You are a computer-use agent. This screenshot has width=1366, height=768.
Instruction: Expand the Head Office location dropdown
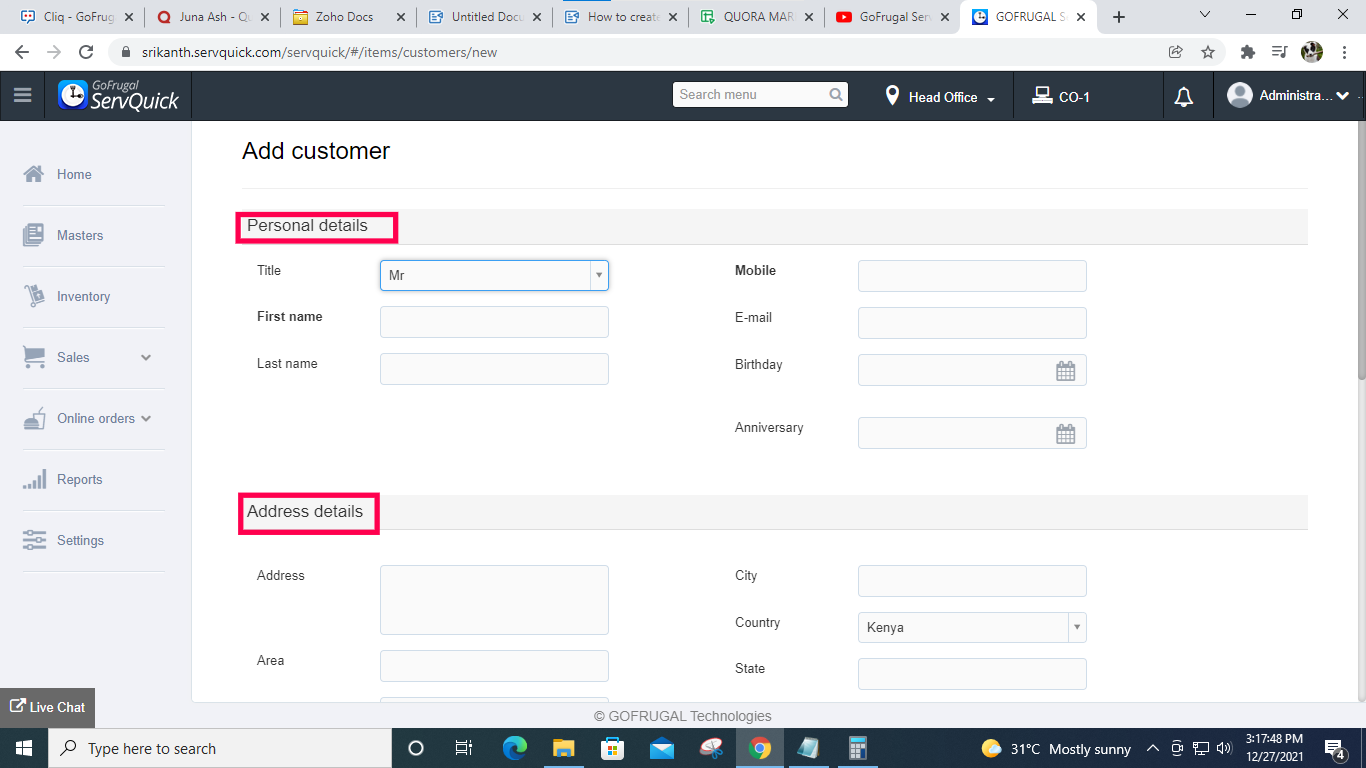pos(942,97)
